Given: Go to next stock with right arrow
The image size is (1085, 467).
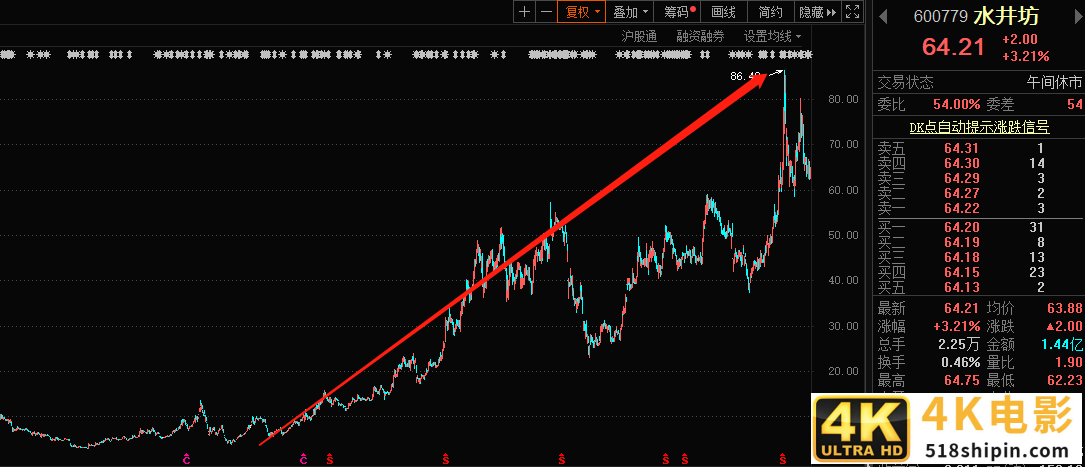Looking at the screenshot, I should coord(1077,17).
